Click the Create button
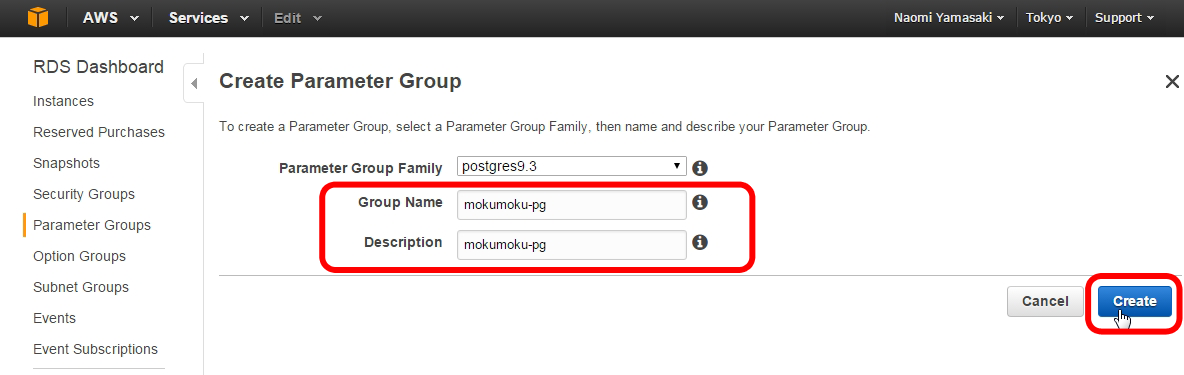 click(1134, 301)
